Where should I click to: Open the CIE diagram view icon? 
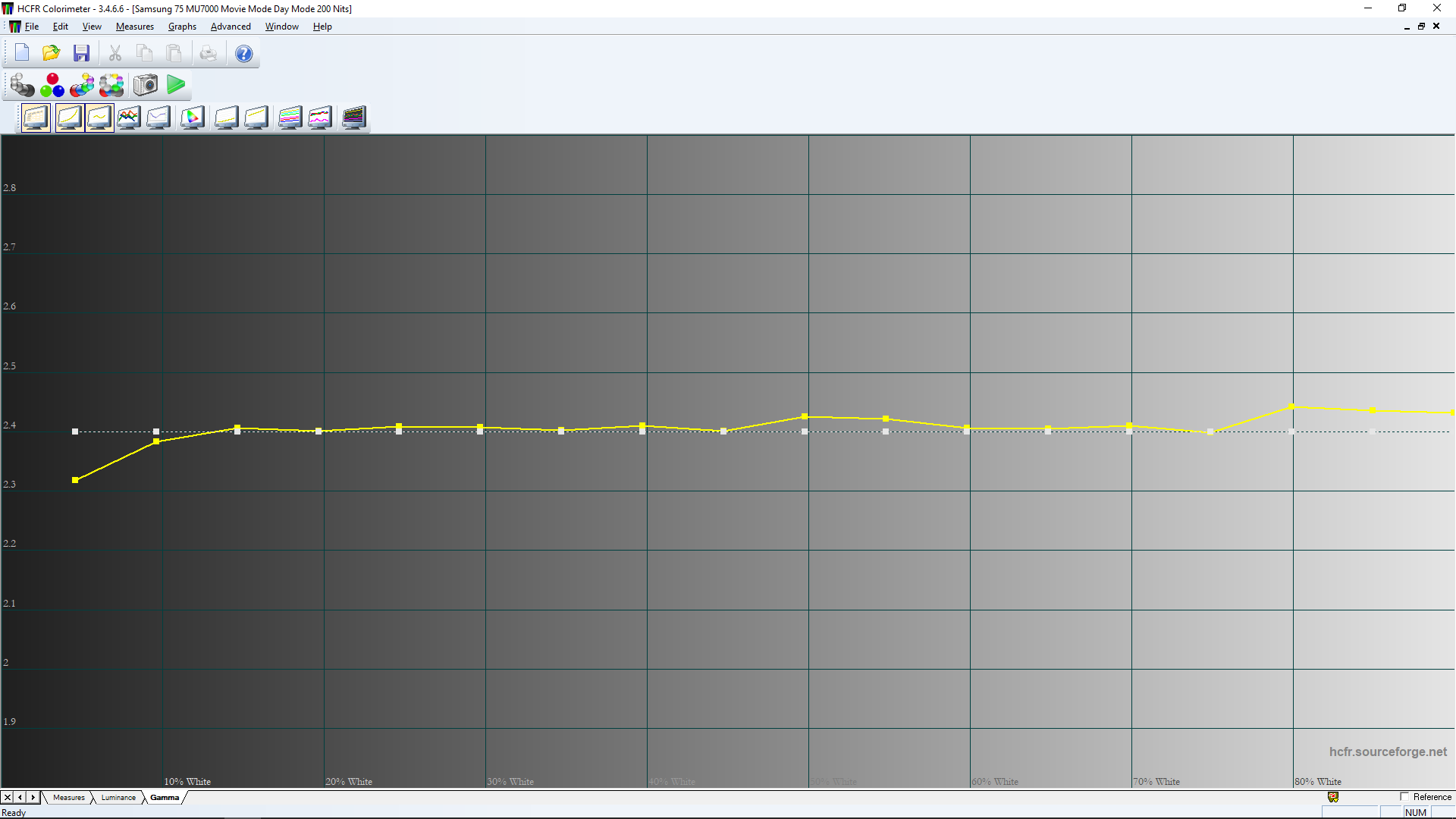tap(193, 118)
